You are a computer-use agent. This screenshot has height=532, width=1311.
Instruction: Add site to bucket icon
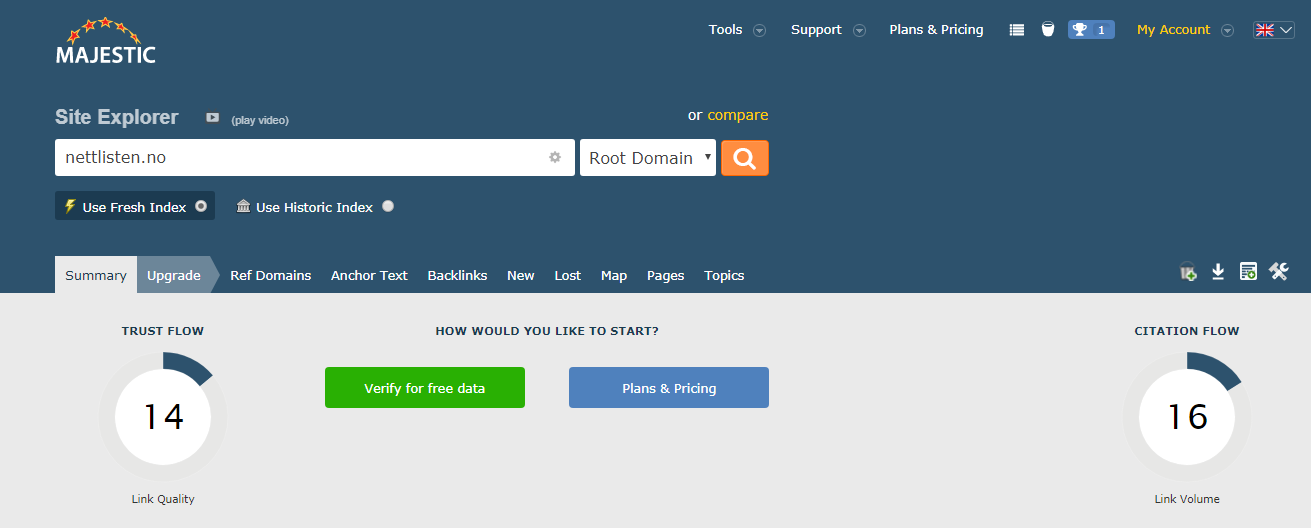tap(1188, 272)
